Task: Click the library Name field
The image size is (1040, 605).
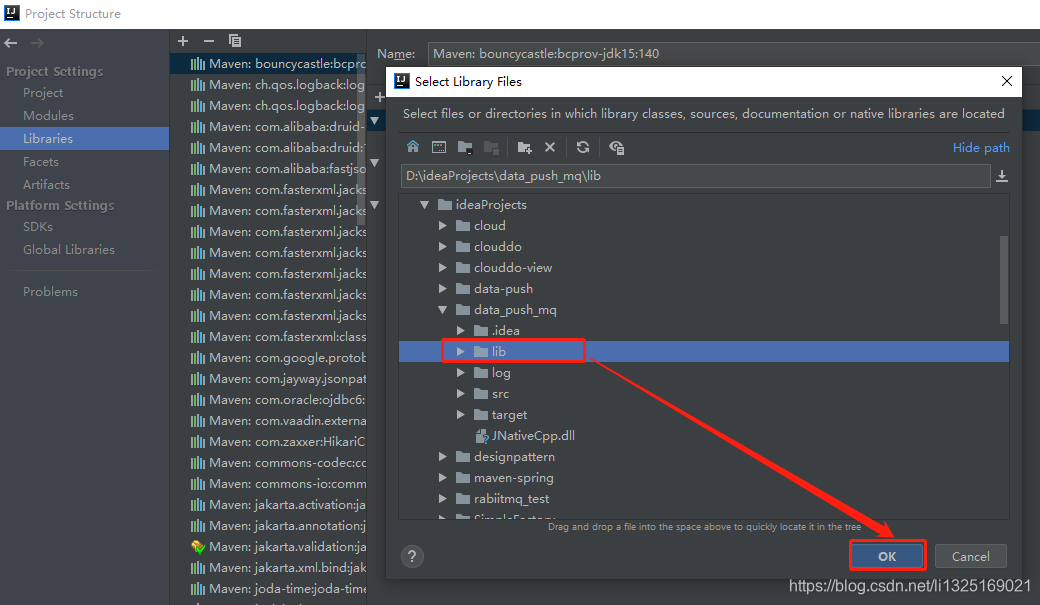Action: [735, 54]
